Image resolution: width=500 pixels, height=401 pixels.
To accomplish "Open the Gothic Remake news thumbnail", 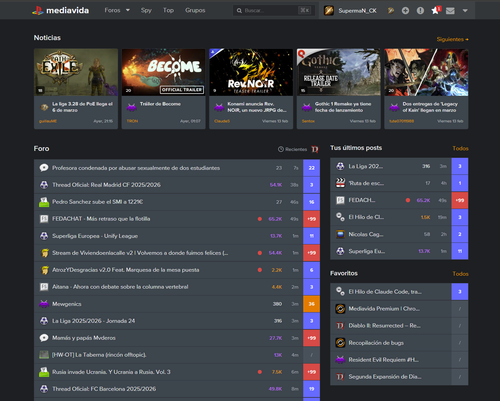I will (339, 72).
